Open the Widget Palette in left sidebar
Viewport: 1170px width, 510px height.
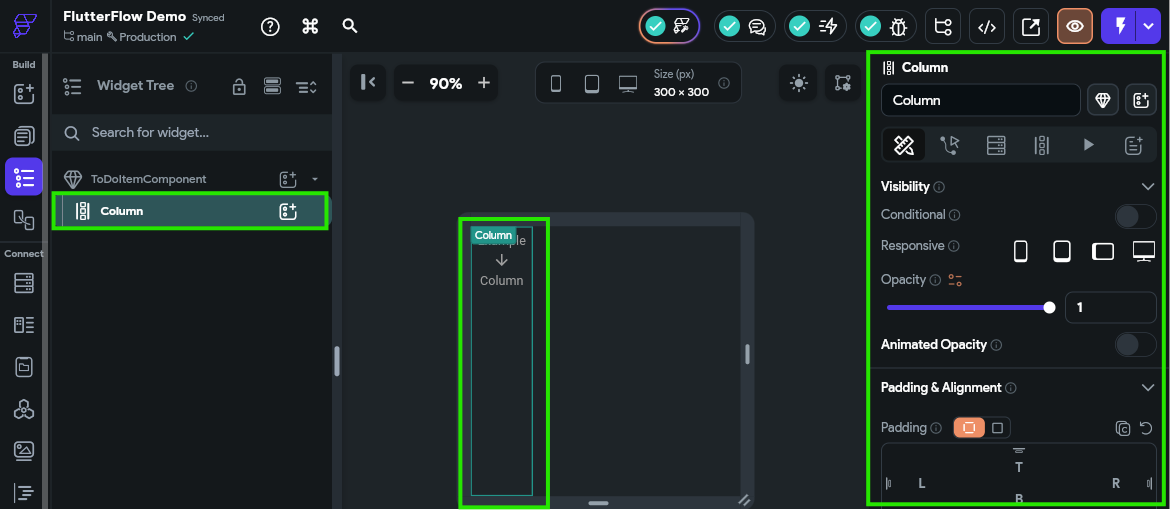[24, 94]
